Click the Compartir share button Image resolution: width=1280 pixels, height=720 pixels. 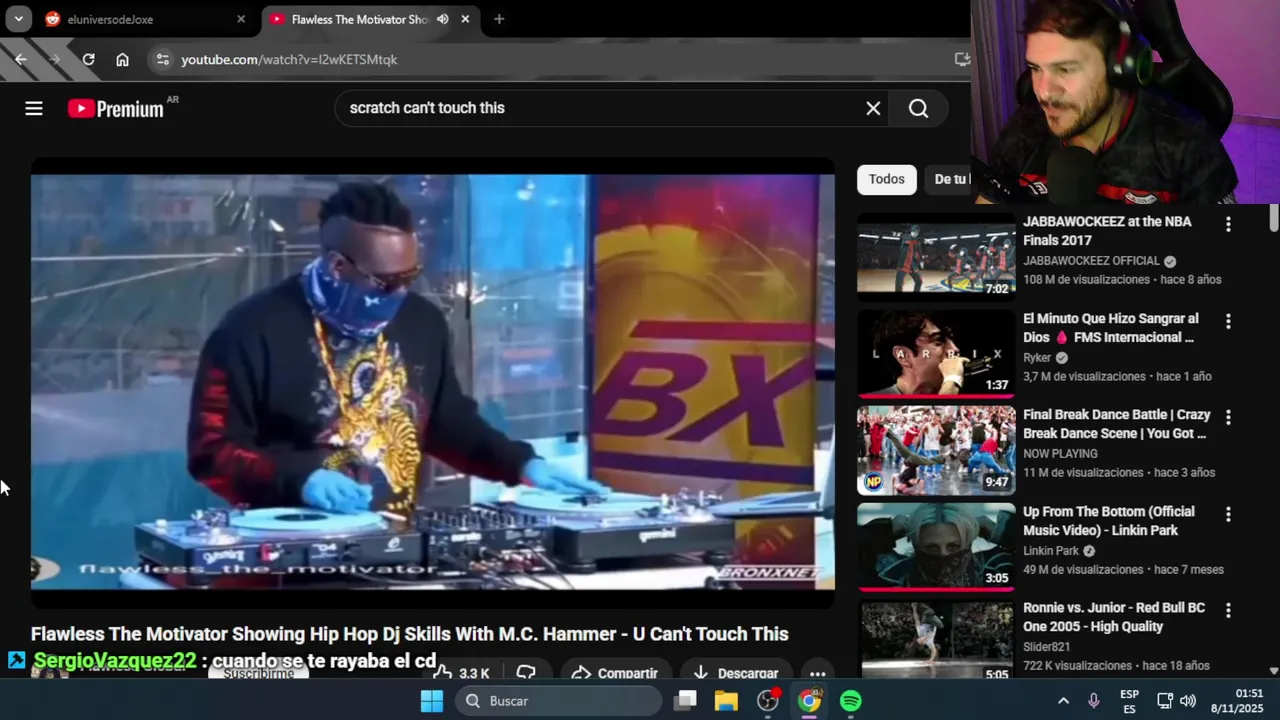tap(614, 672)
